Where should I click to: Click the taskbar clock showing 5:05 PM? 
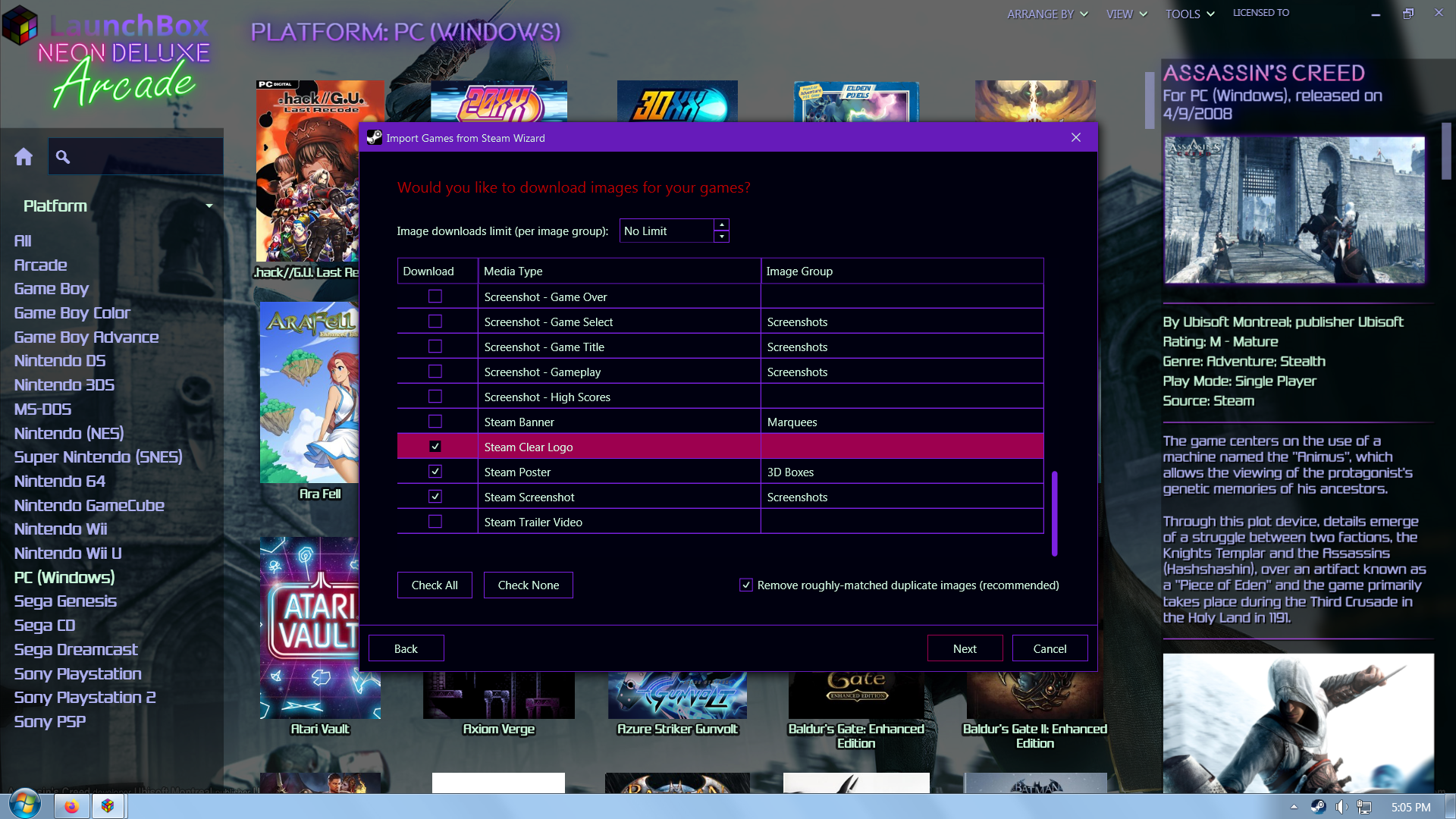point(1410,807)
